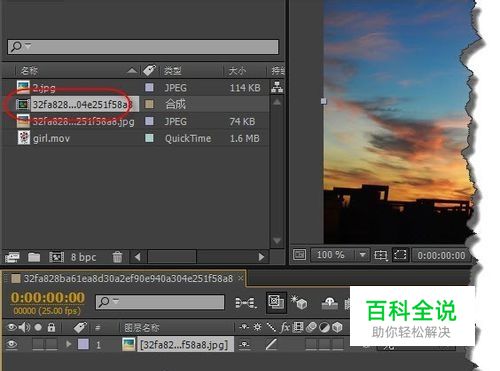Click the quality switch column header
This screenshot has height=371, width=500.
[x=271, y=327]
